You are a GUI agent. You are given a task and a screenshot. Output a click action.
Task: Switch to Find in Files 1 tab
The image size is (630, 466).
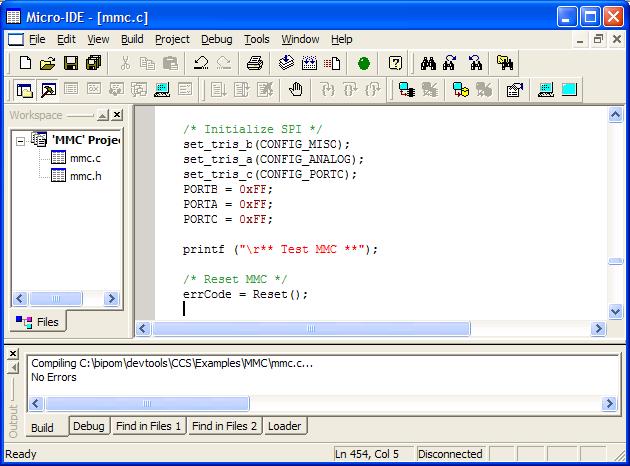148,426
